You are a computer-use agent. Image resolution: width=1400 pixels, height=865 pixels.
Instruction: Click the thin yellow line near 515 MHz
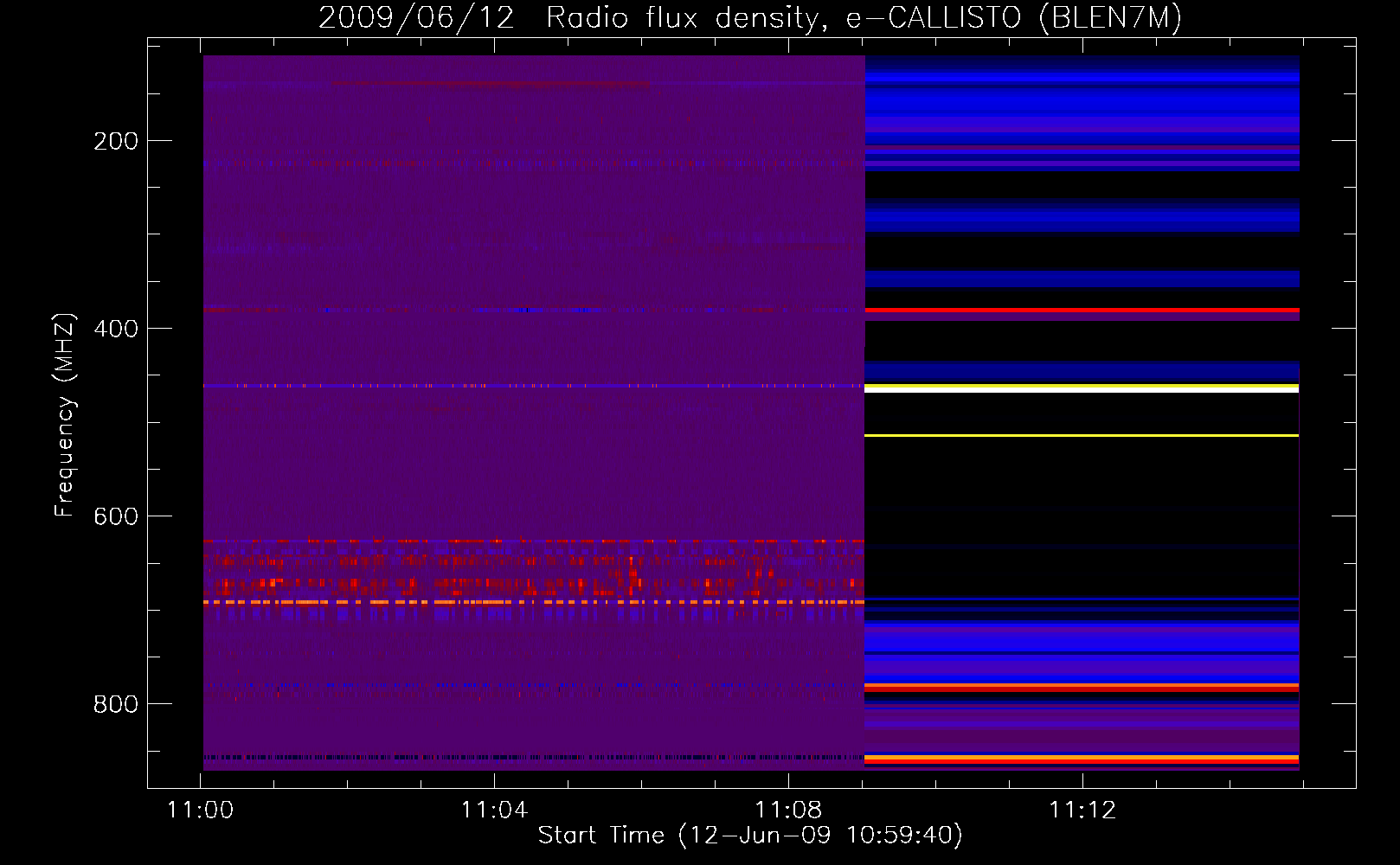point(1082,435)
